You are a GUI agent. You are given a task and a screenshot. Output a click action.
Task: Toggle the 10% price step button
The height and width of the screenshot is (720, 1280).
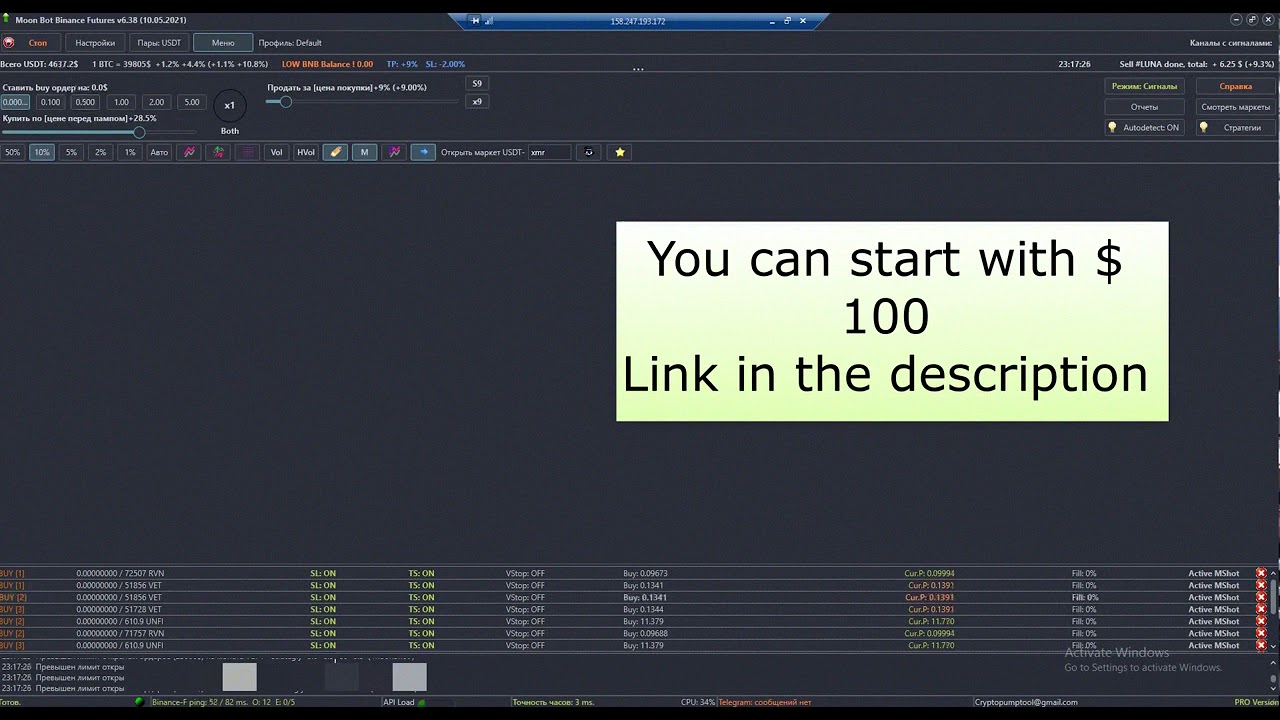click(x=41, y=152)
